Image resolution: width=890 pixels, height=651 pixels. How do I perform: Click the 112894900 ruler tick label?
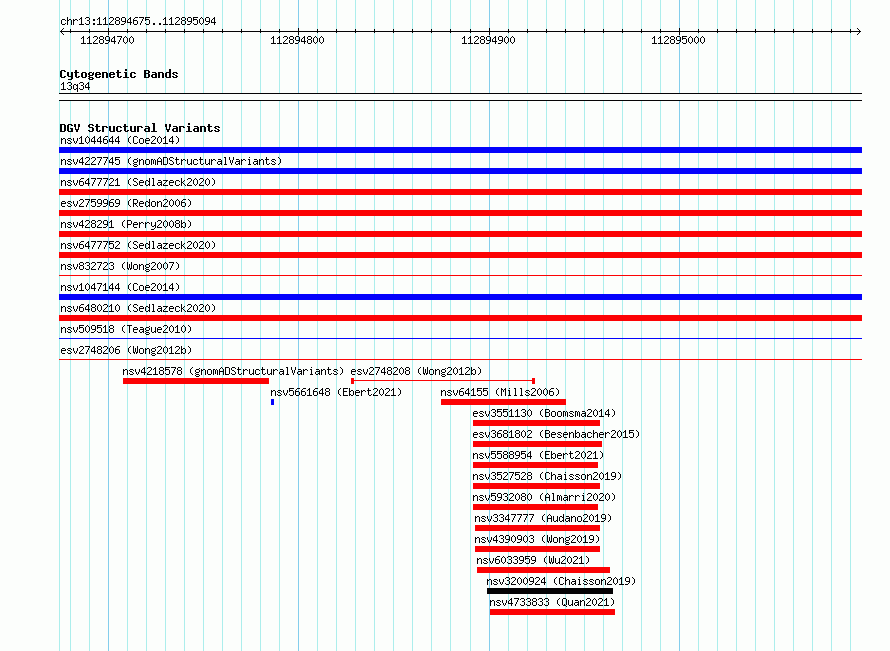(488, 40)
